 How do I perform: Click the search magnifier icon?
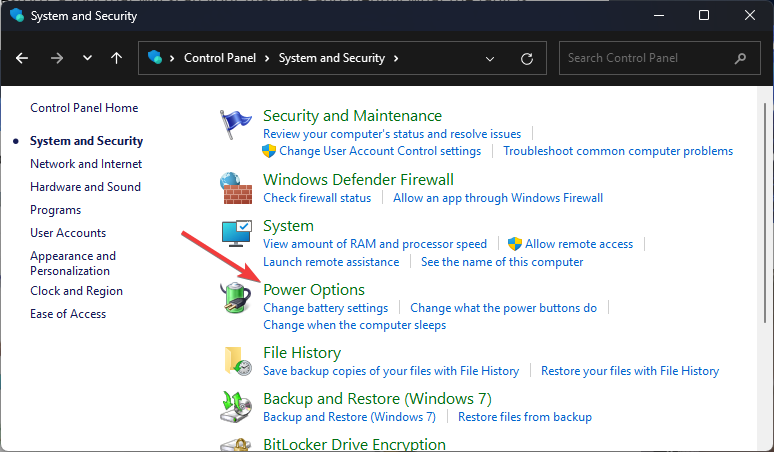[740, 58]
